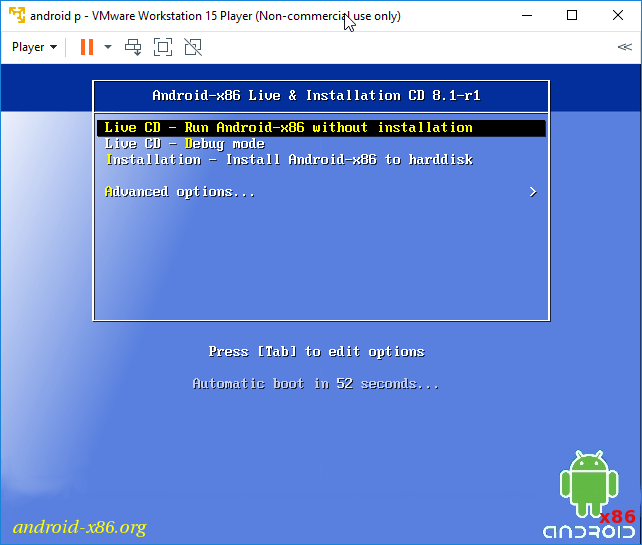Click the Press [Tab] to edit options text
The image size is (642, 545).
(316, 352)
